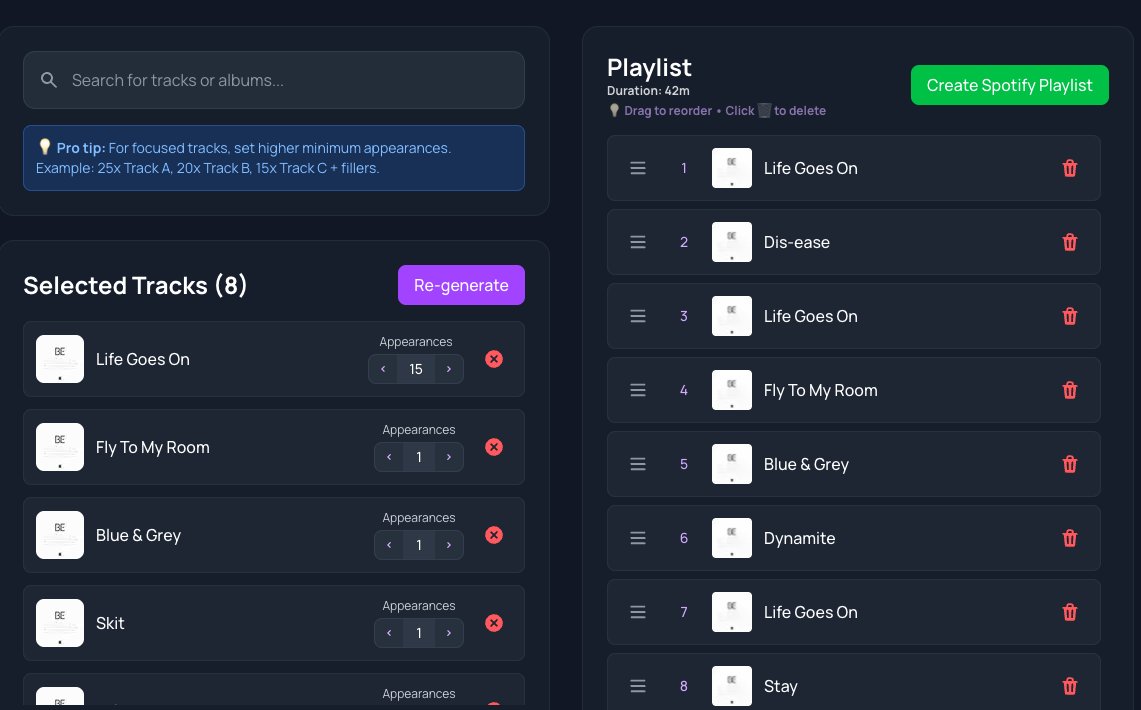This screenshot has height=710, width=1141.
Task: Grab drag handle for playlist Fly To My Room
Action: click(637, 390)
